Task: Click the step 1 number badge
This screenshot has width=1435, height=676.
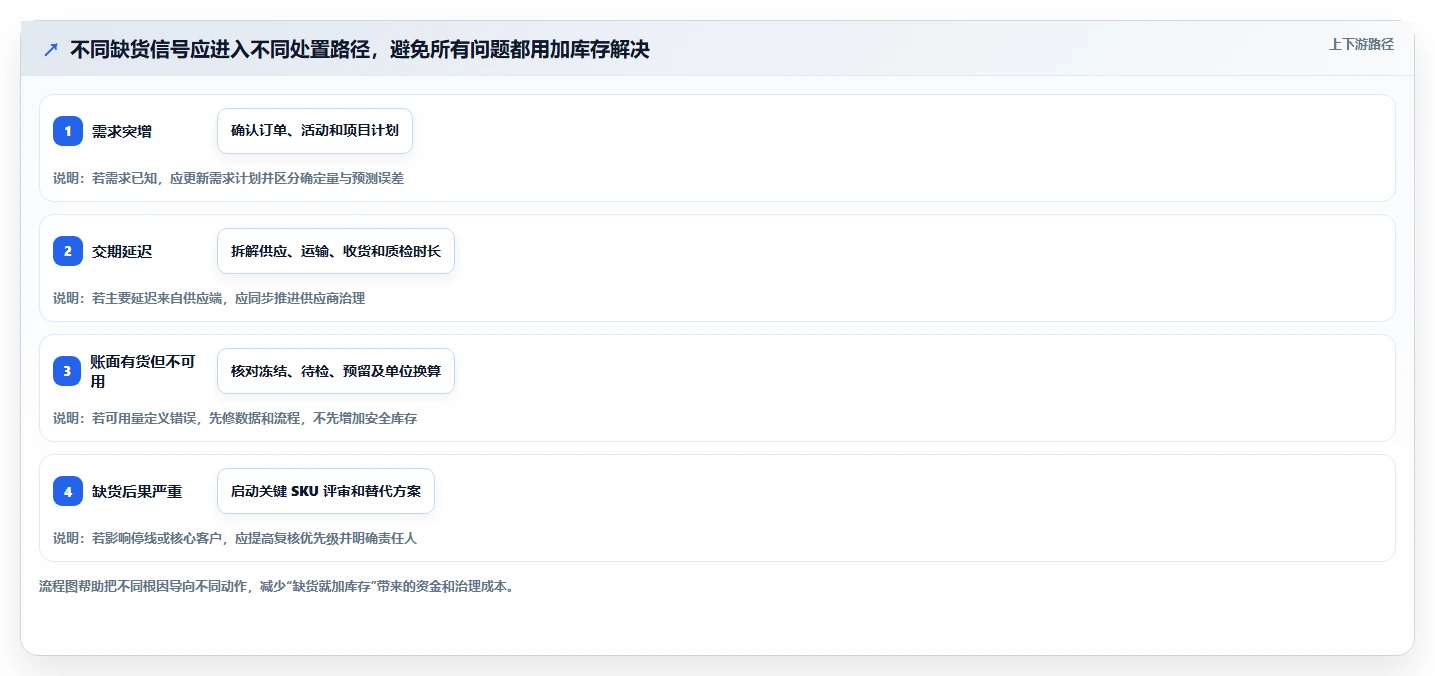Action: pos(68,131)
